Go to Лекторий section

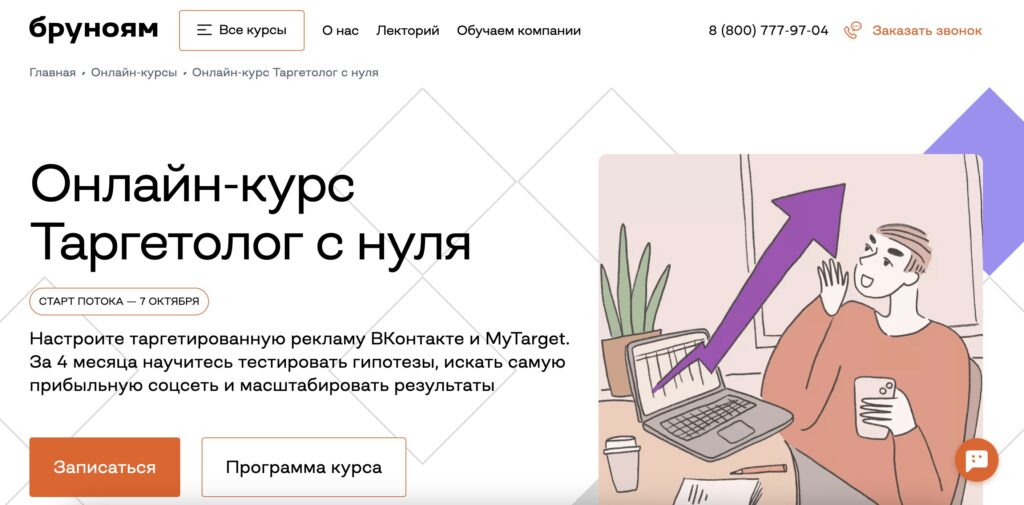[408, 31]
